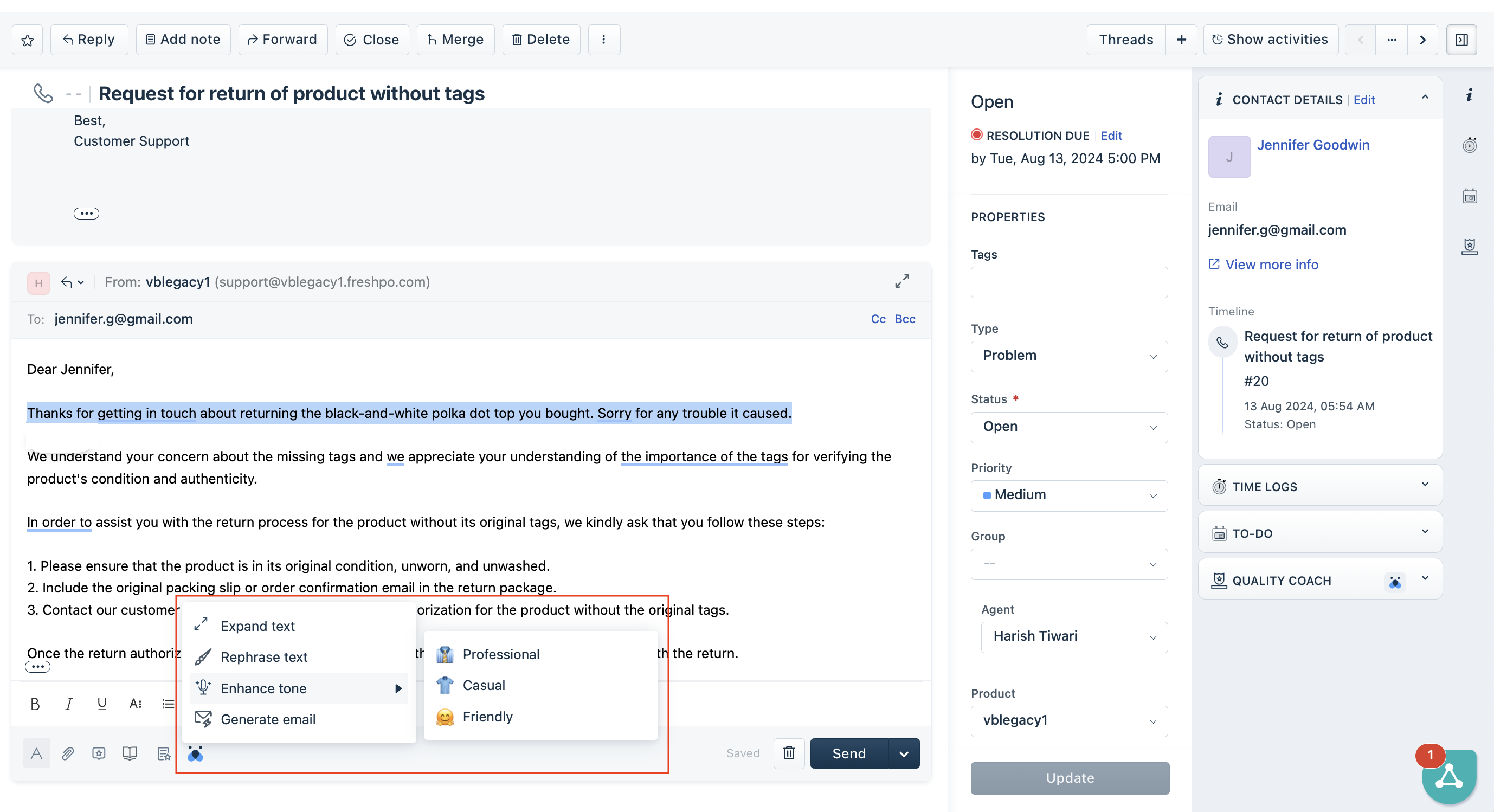The width and height of the screenshot is (1494, 812).
Task: Click the Tags input field
Action: pyautogui.click(x=1068, y=282)
